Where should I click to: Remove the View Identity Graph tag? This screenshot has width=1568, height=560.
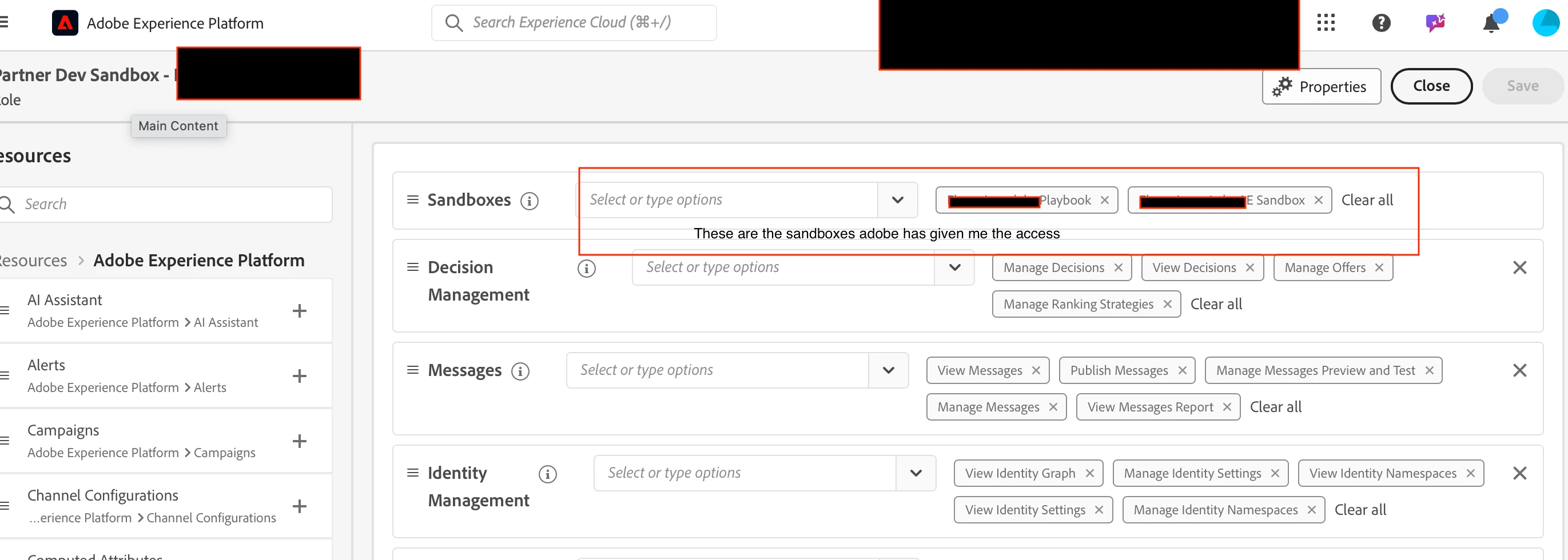pos(1089,473)
